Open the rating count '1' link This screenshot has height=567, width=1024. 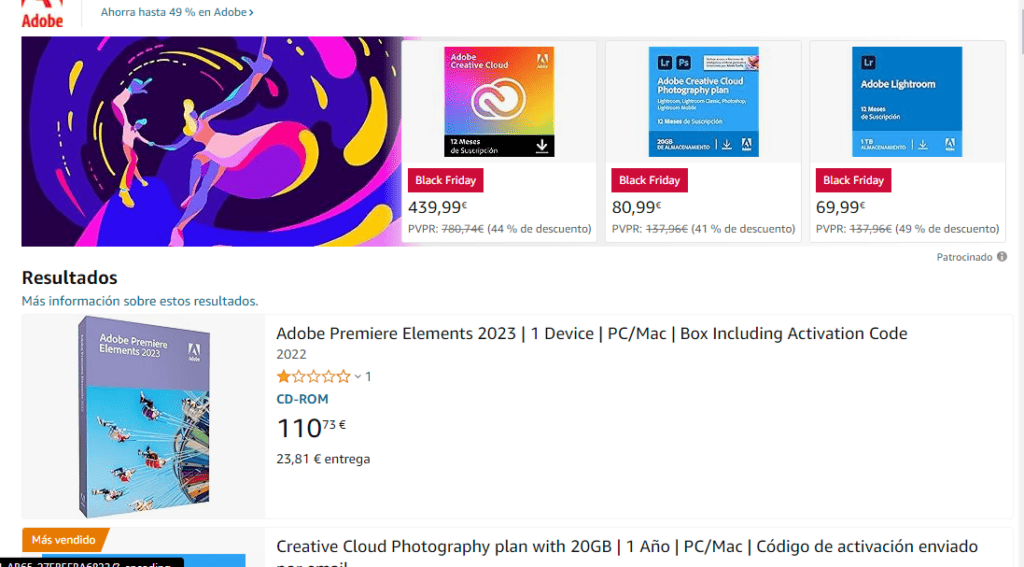point(368,377)
